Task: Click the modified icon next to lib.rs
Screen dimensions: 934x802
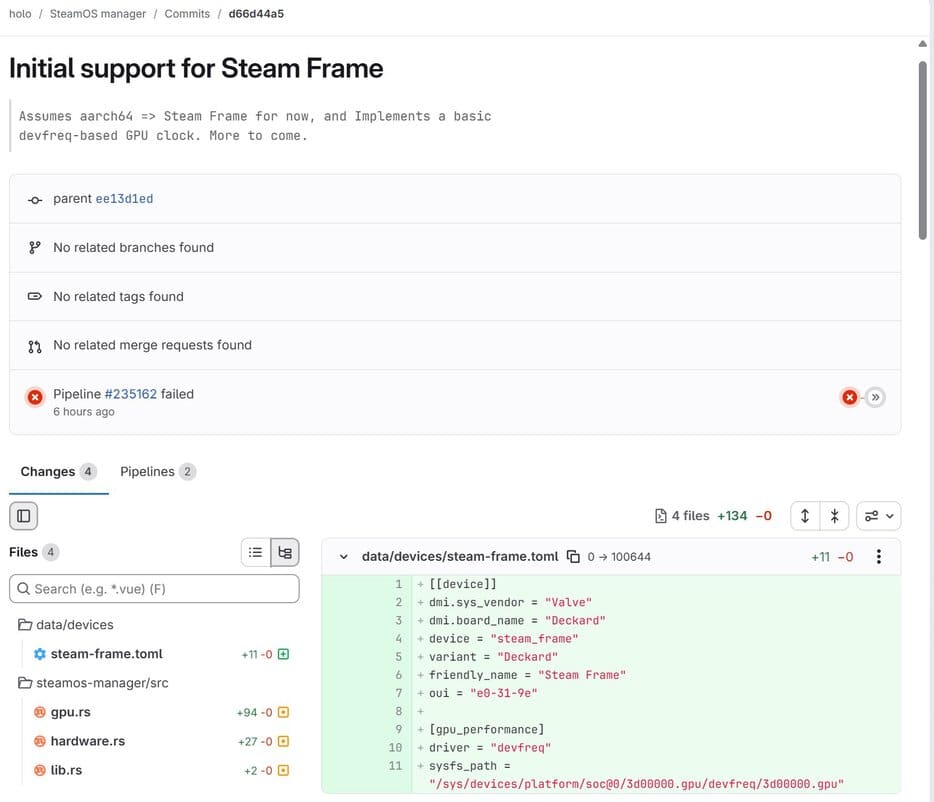Action: [284, 770]
